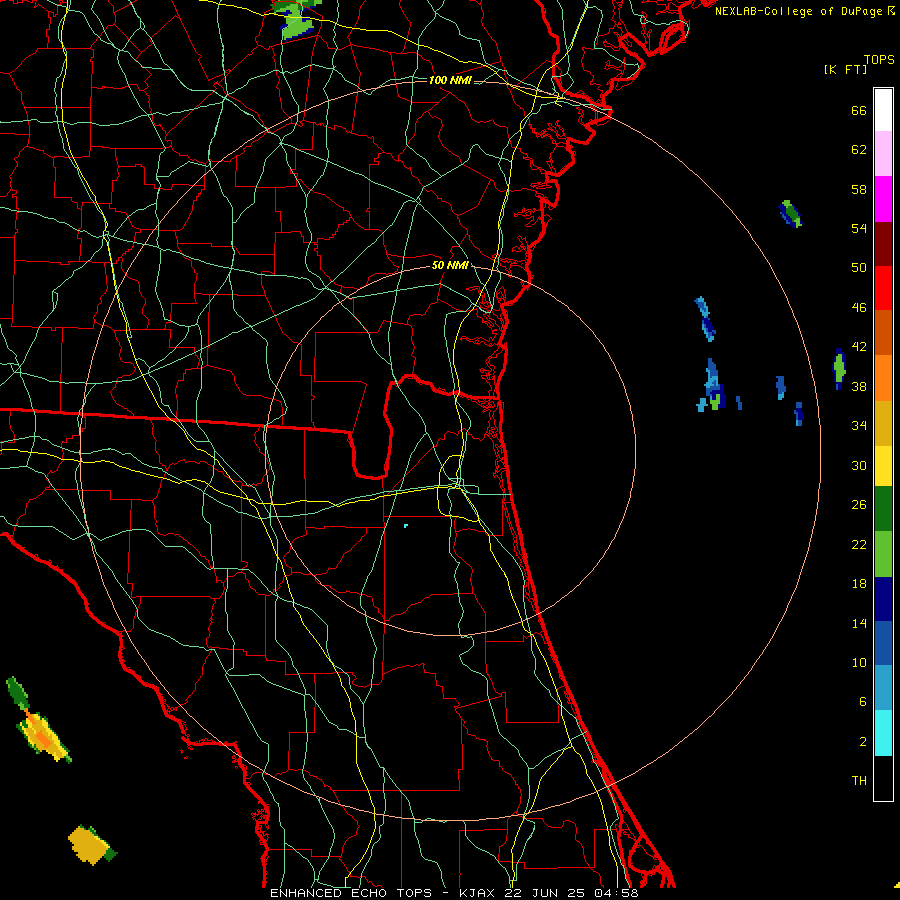Image resolution: width=900 pixels, height=900 pixels.
Task: Click the green echo at the top of the map
Action: [x=297, y=19]
